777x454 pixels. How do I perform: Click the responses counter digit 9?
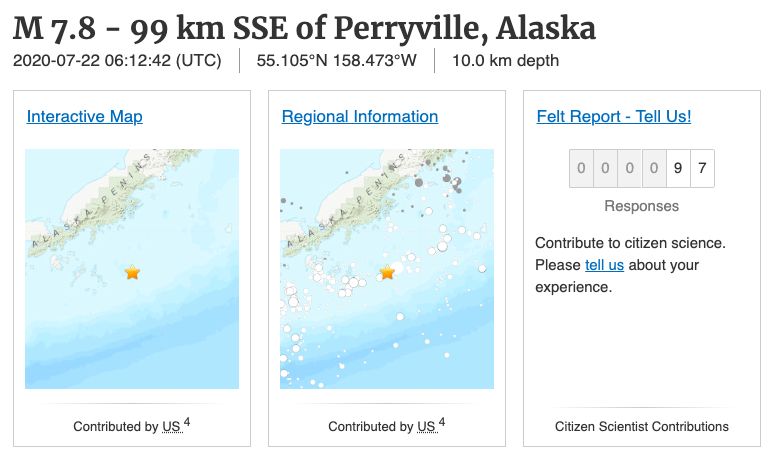[678, 169]
